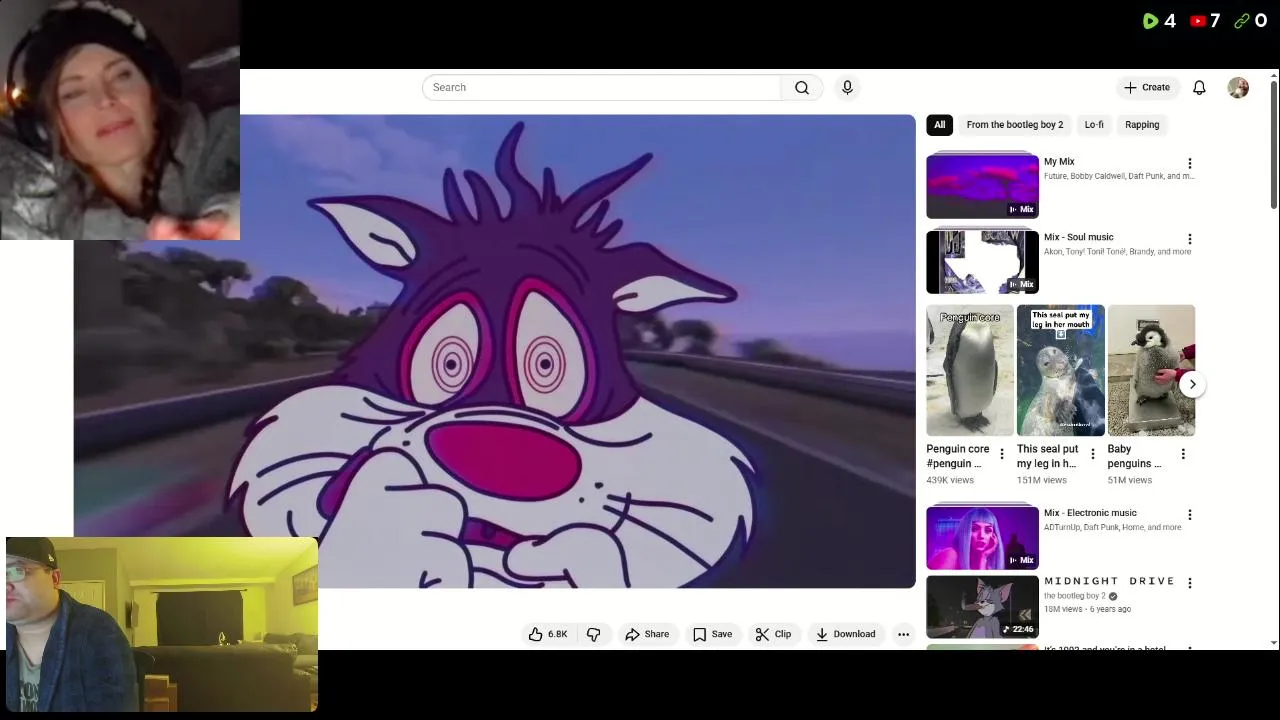Select From the bootleg boy 2 chip
This screenshot has height=720, width=1280.
click(x=1014, y=125)
